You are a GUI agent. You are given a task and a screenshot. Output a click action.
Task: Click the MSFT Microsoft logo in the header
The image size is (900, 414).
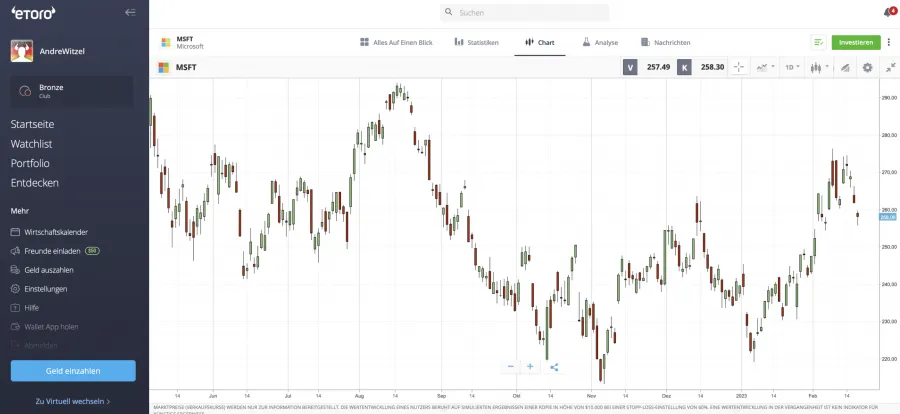166,42
